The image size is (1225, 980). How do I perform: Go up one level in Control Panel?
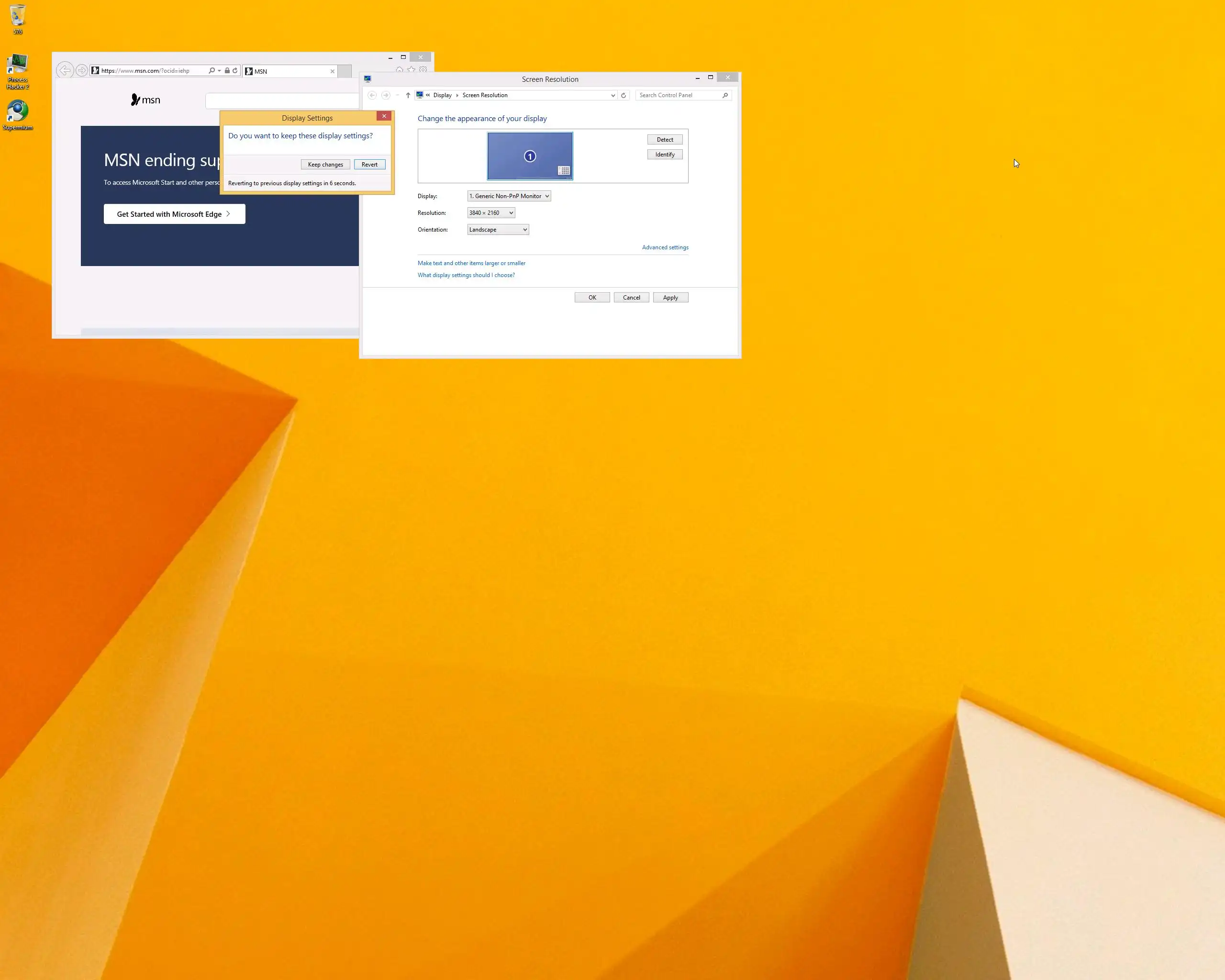(408, 95)
